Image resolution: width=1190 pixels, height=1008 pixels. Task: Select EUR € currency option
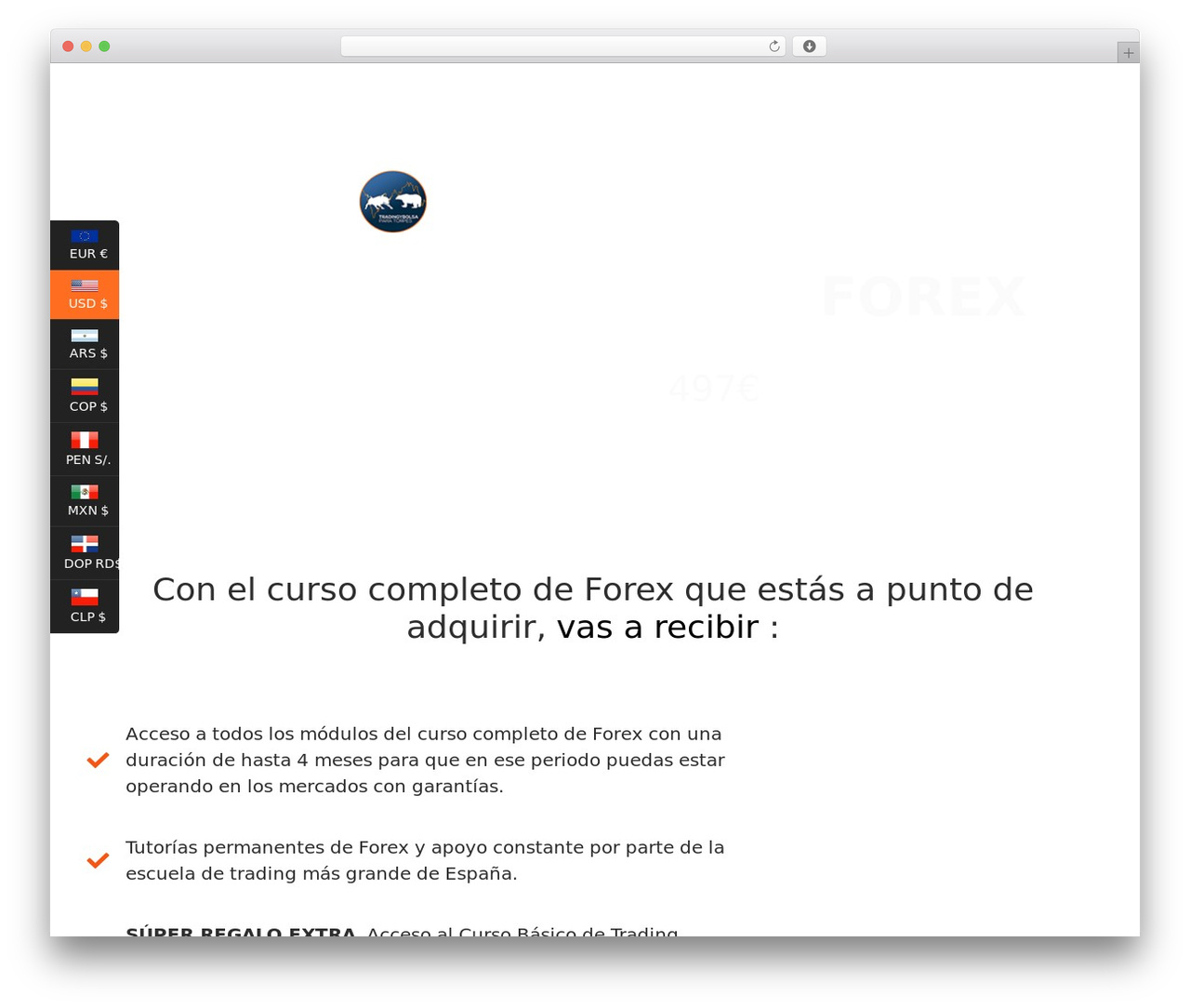click(85, 245)
